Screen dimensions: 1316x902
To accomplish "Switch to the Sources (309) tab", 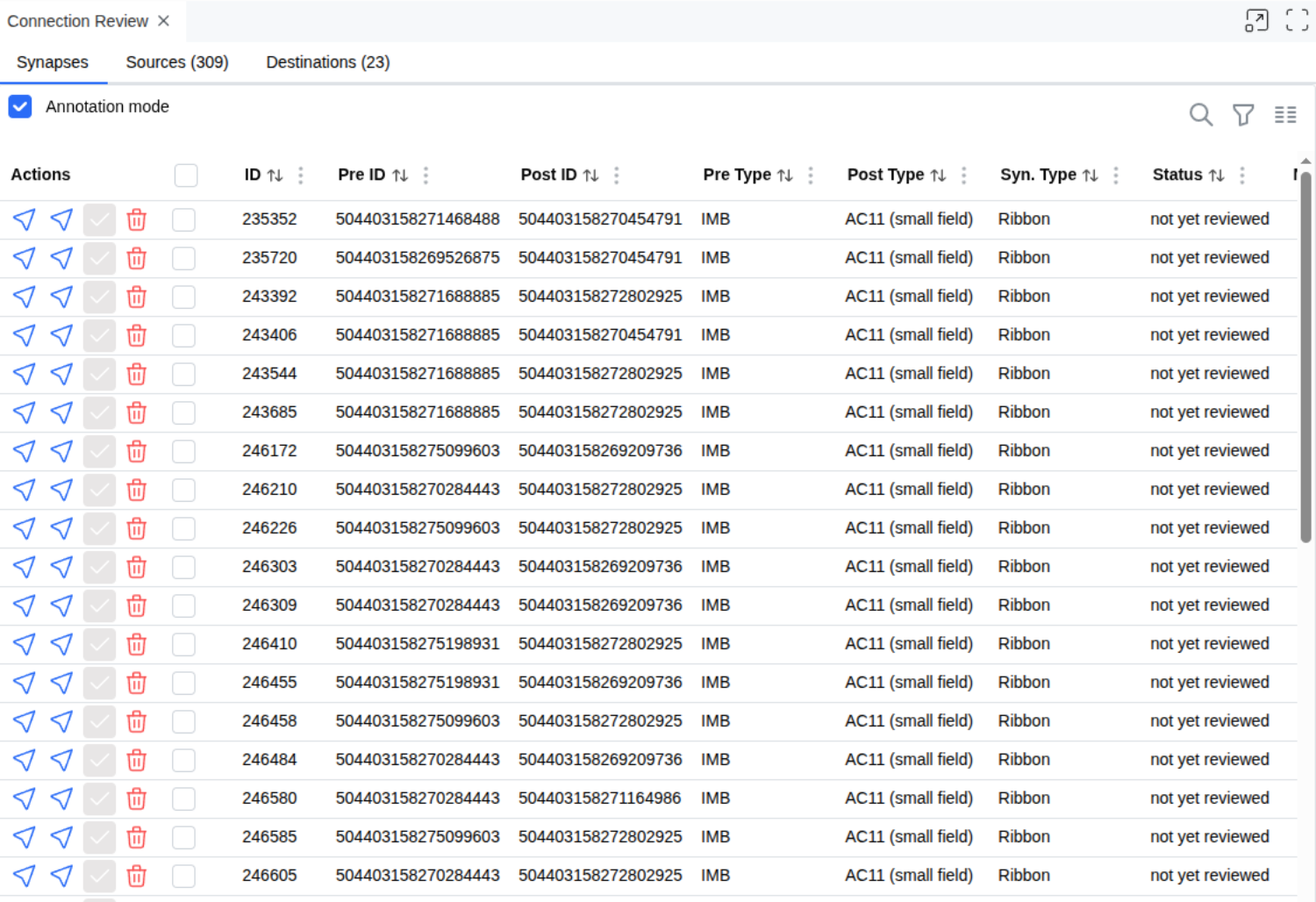I will (177, 62).
